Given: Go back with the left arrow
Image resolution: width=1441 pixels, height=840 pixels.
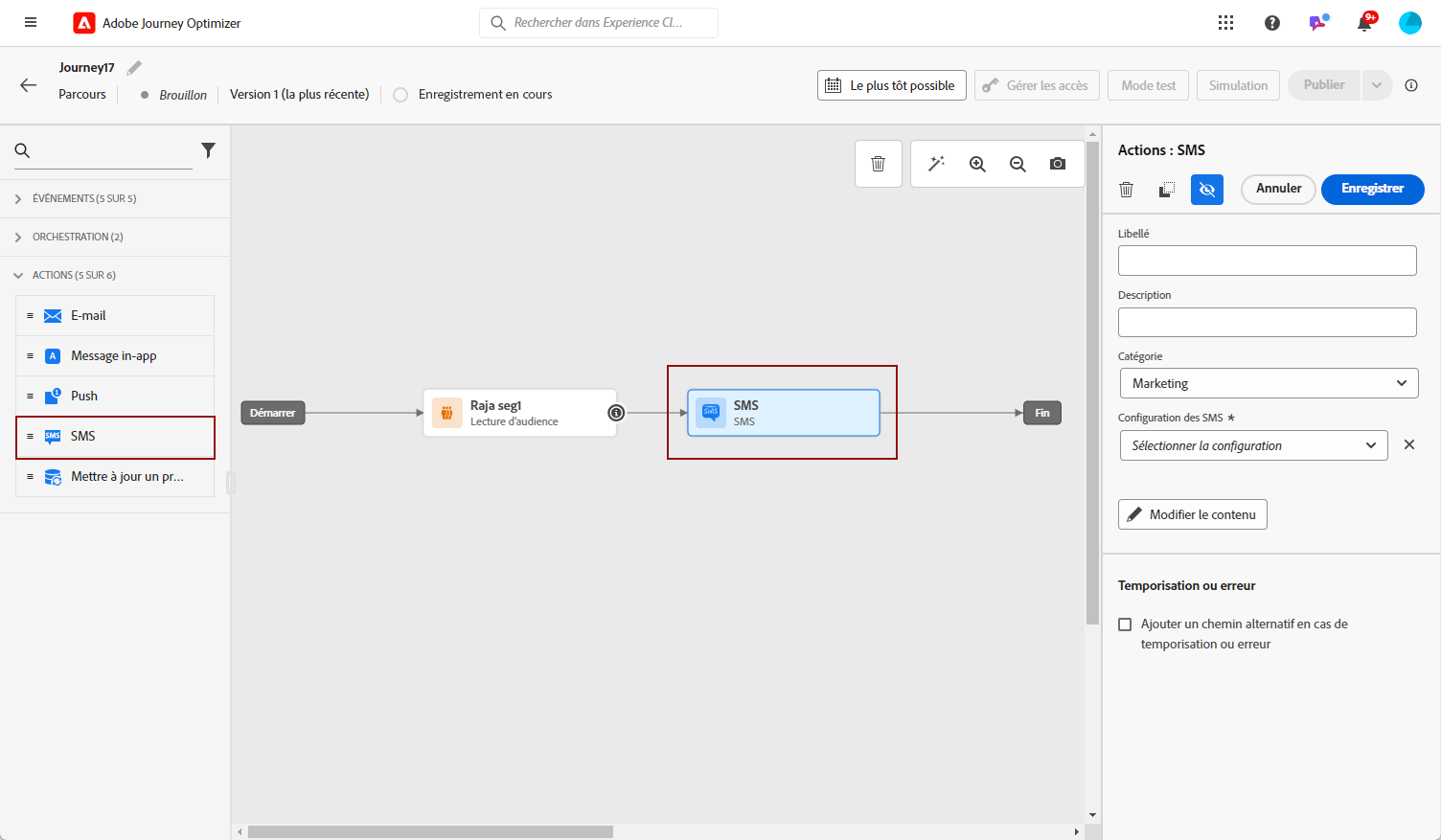Looking at the screenshot, I should click(x=28, y=85).
